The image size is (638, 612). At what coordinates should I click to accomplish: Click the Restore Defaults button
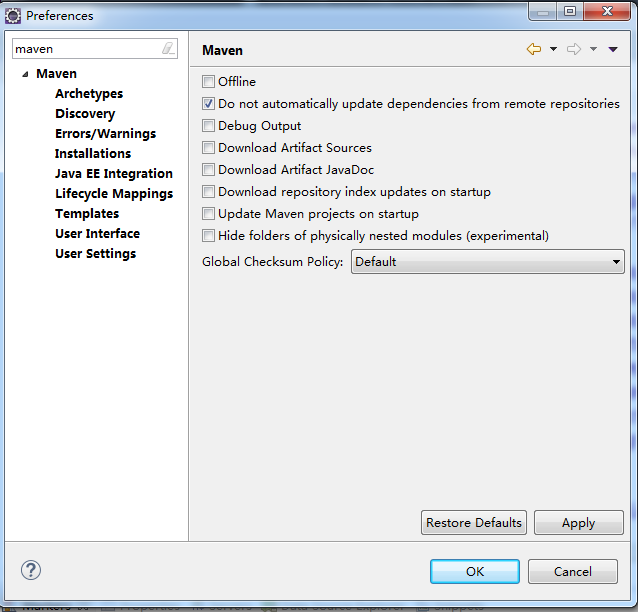pyautogui.click(x=474, y=522)
